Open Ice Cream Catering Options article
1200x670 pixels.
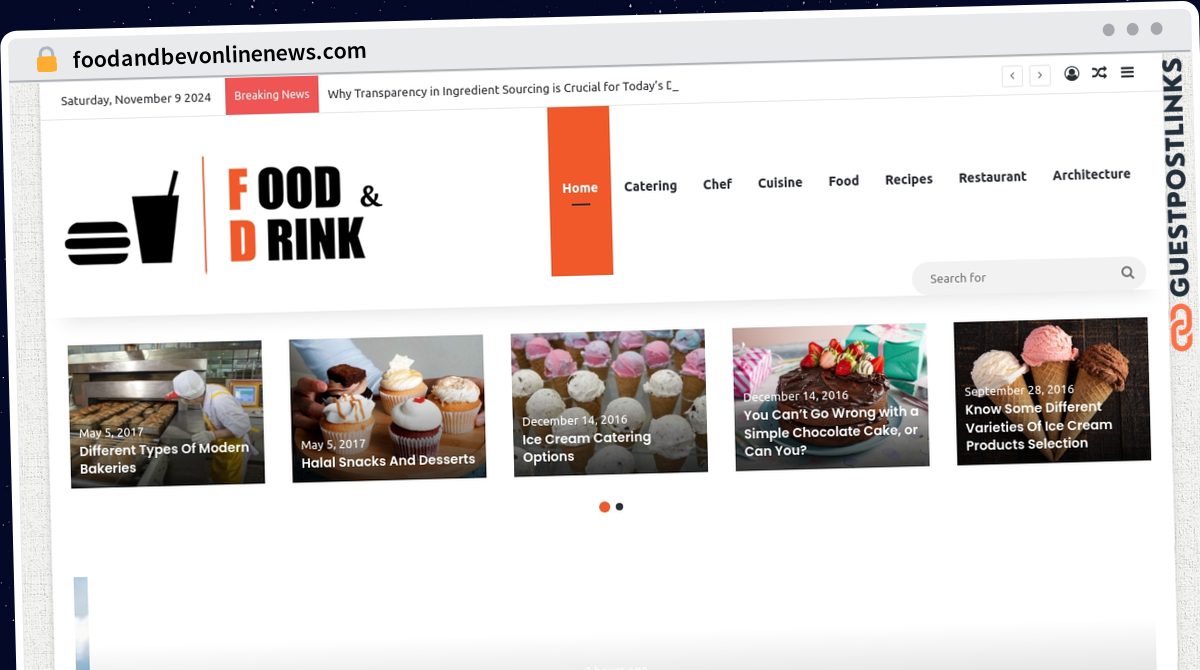pyautogui.click(x=587, y=447)
